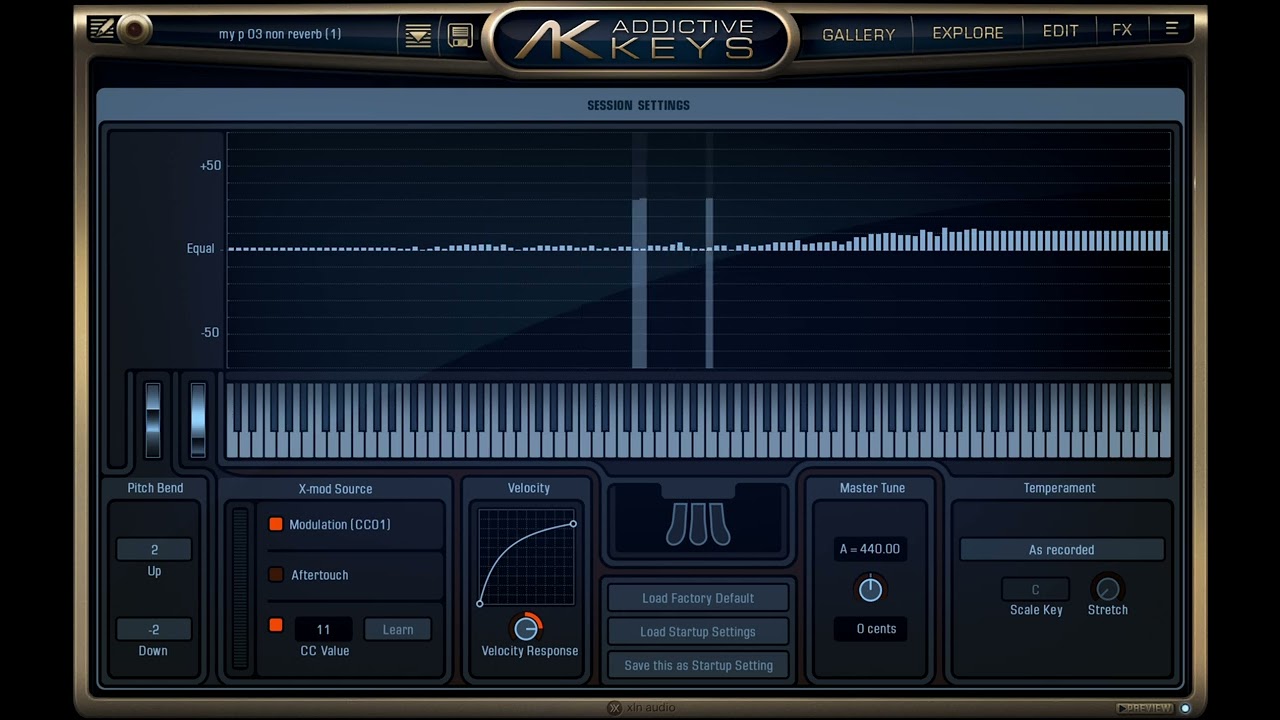Click the right sustain pedal

click(719, 524)
